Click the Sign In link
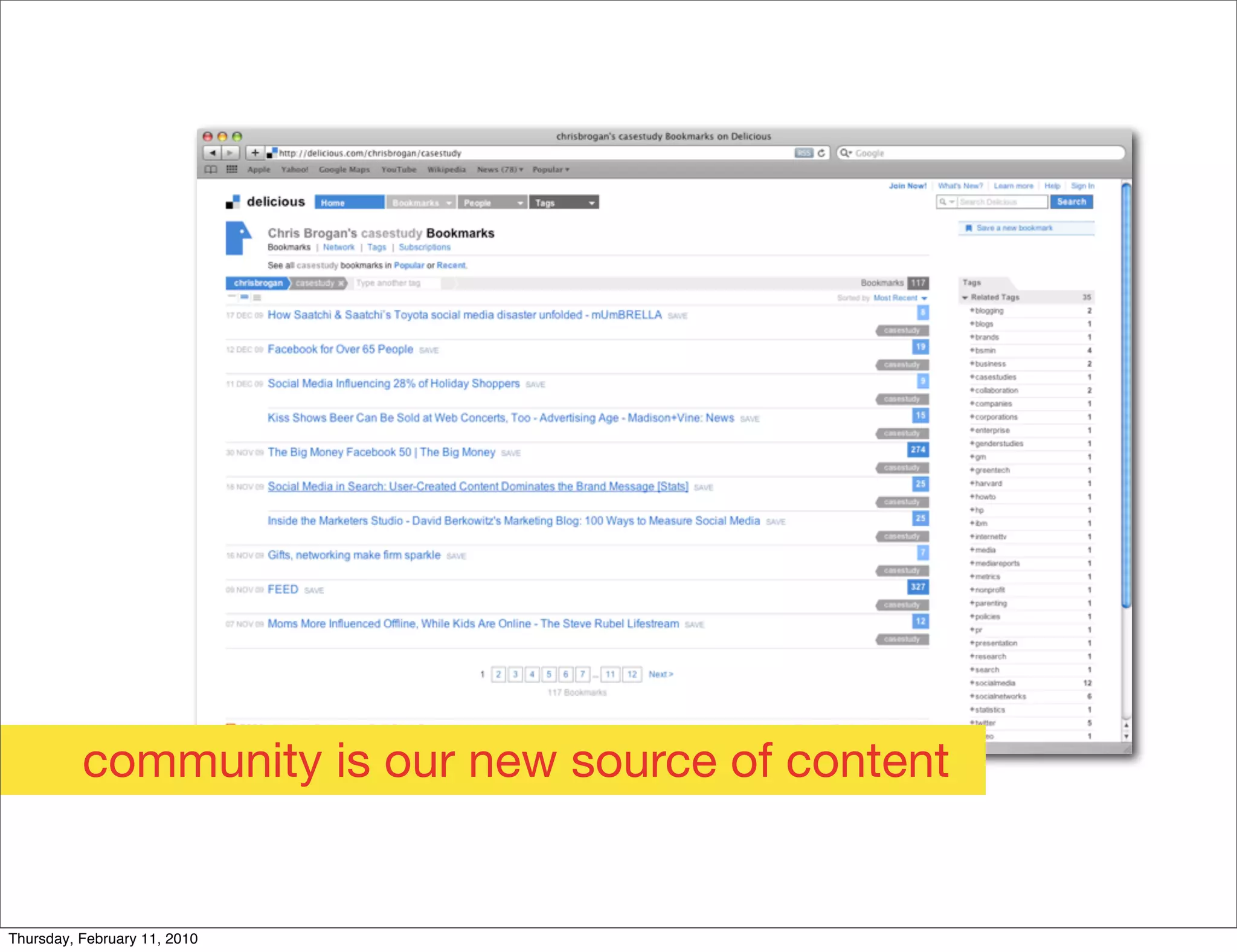1237x952 pixels. click(1082, 186)
